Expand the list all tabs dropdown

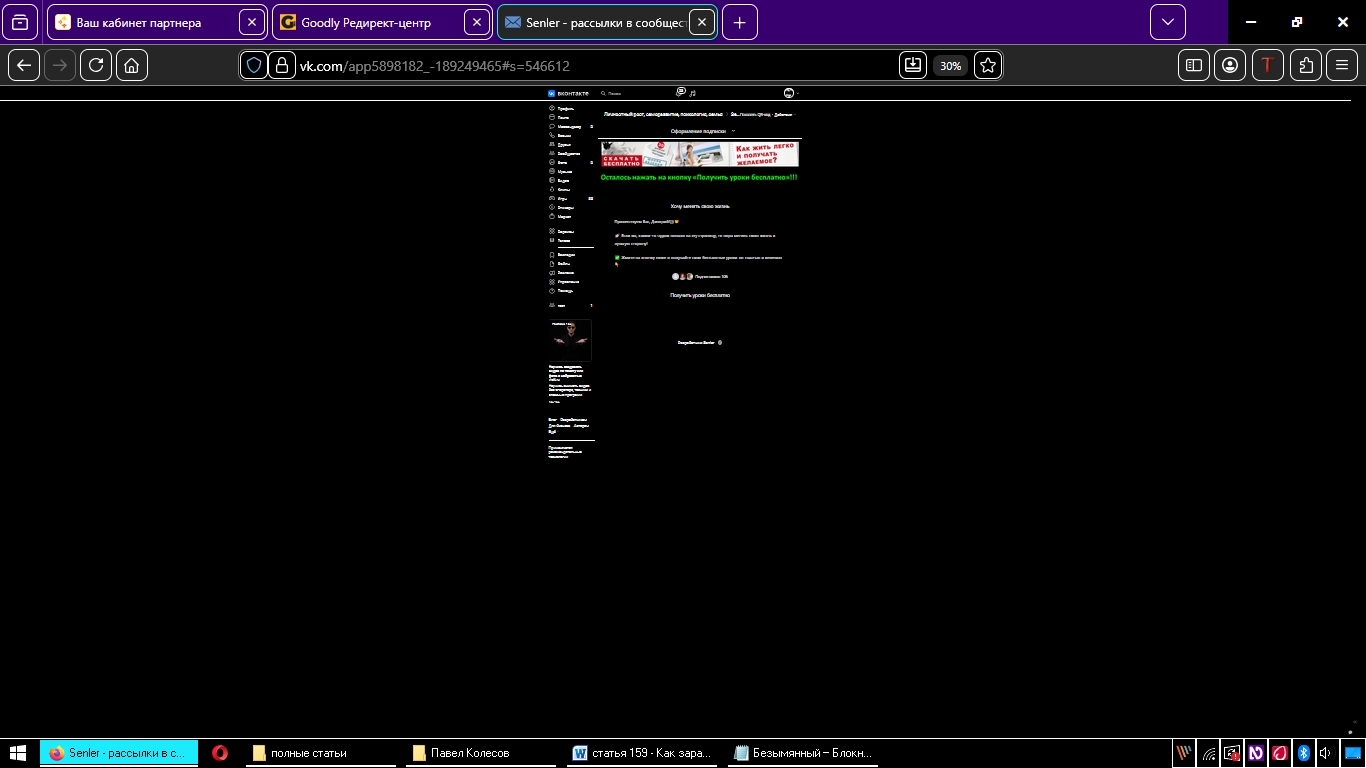pyautogui.click(x=1167, y=22)
